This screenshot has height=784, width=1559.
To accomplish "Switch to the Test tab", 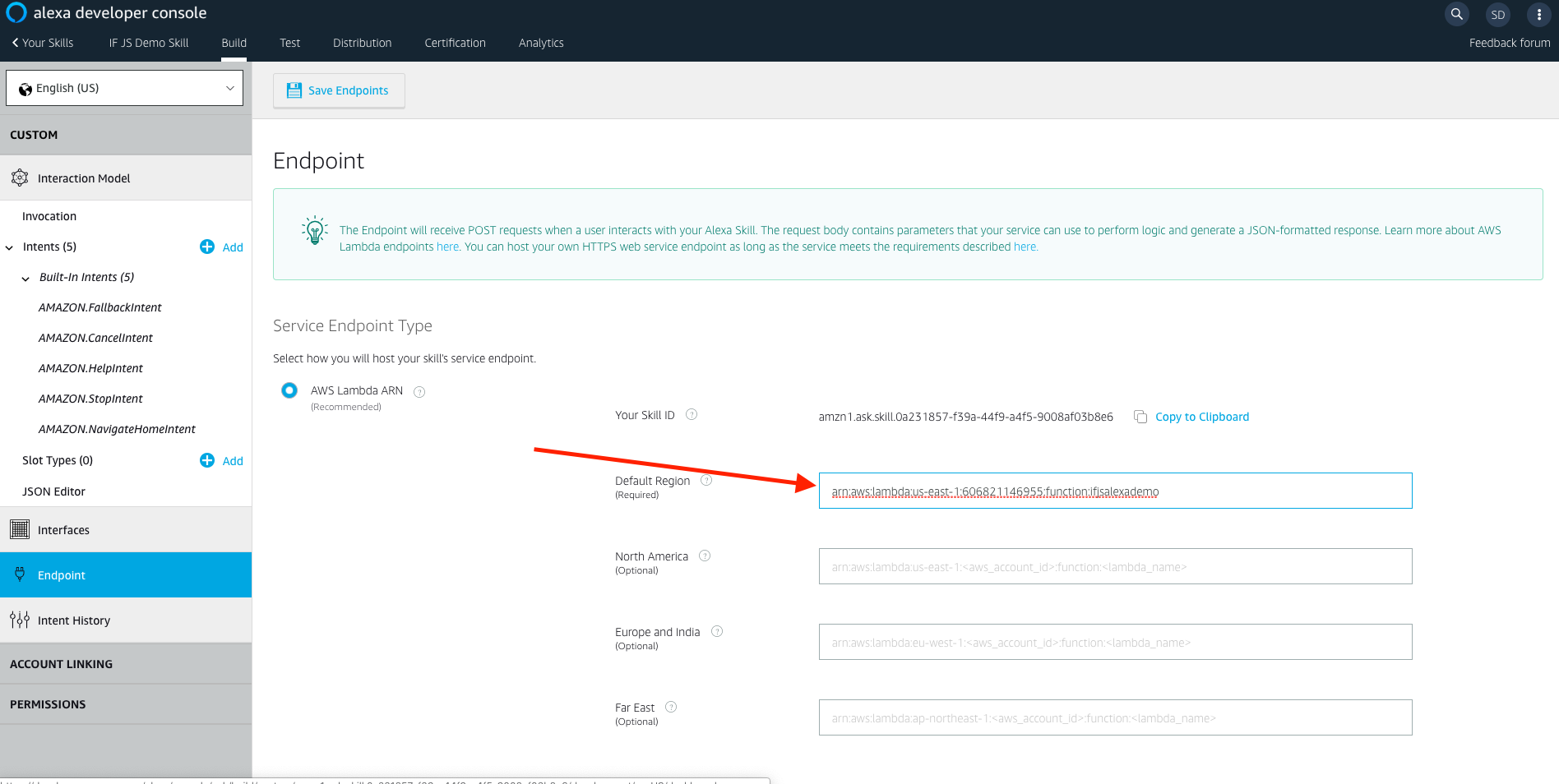I will [289, 43].
